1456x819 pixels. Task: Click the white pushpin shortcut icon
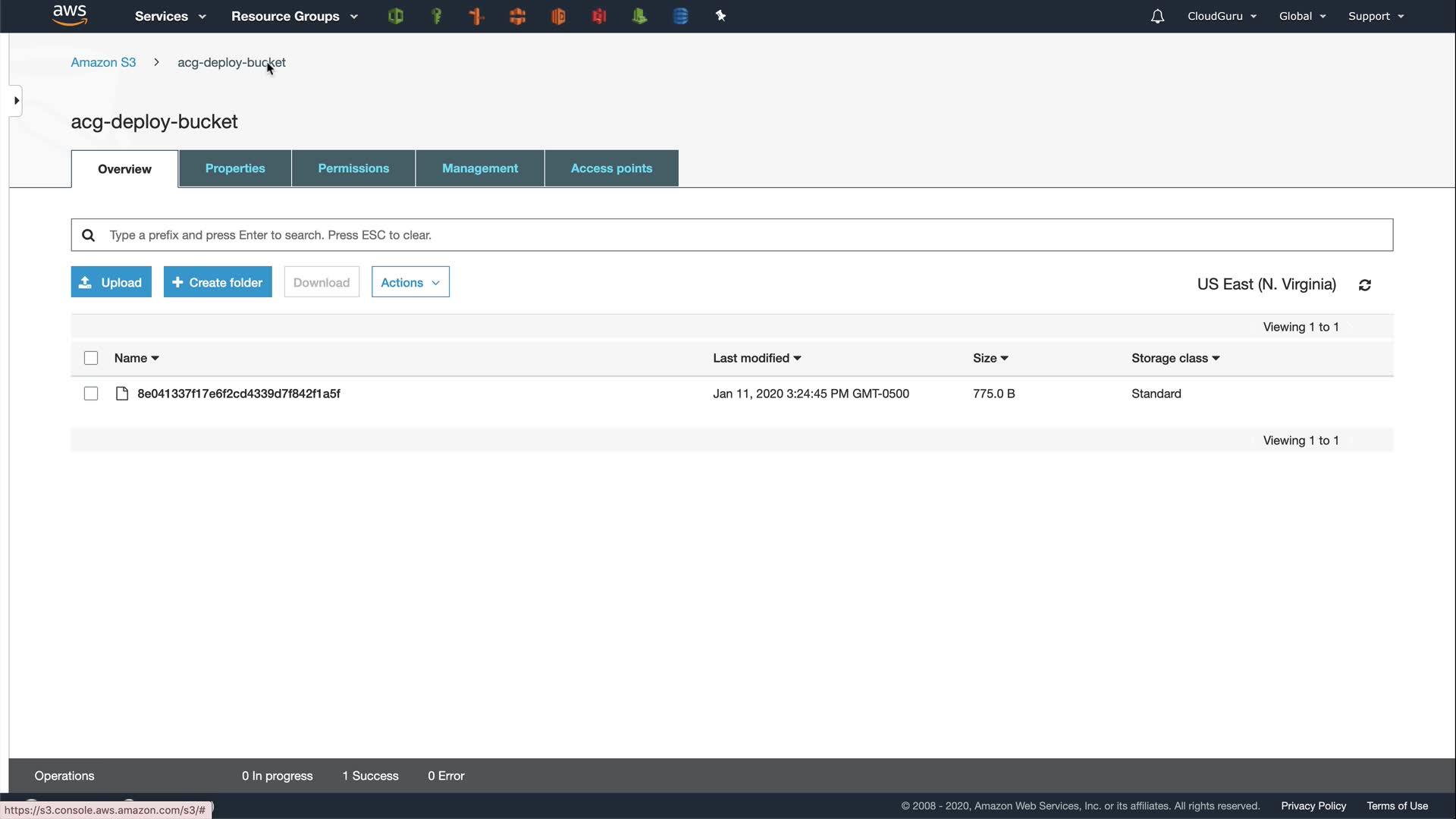pyautogui.click(x=720, y=16)
